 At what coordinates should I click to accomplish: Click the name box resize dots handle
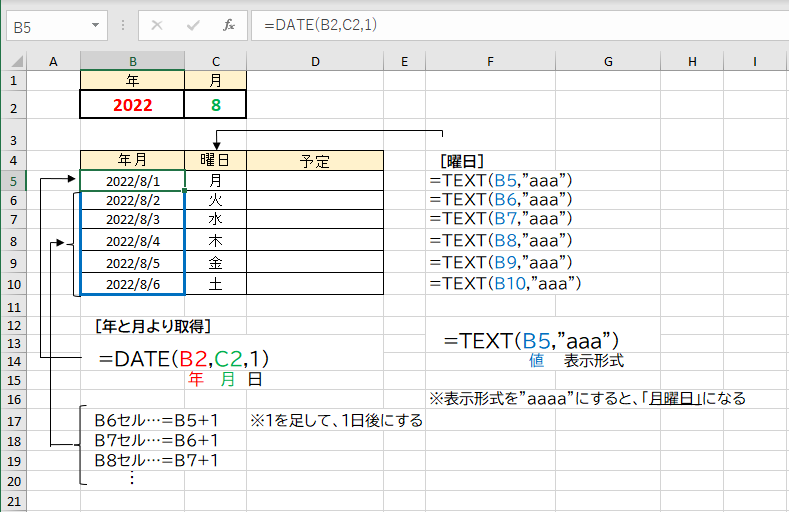coord(121,24)
